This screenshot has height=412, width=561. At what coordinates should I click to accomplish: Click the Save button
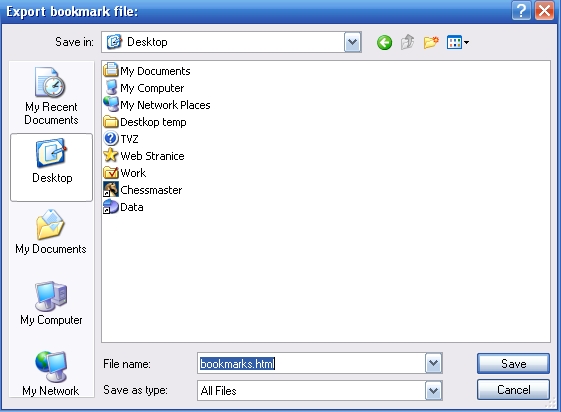coord(513,364)
